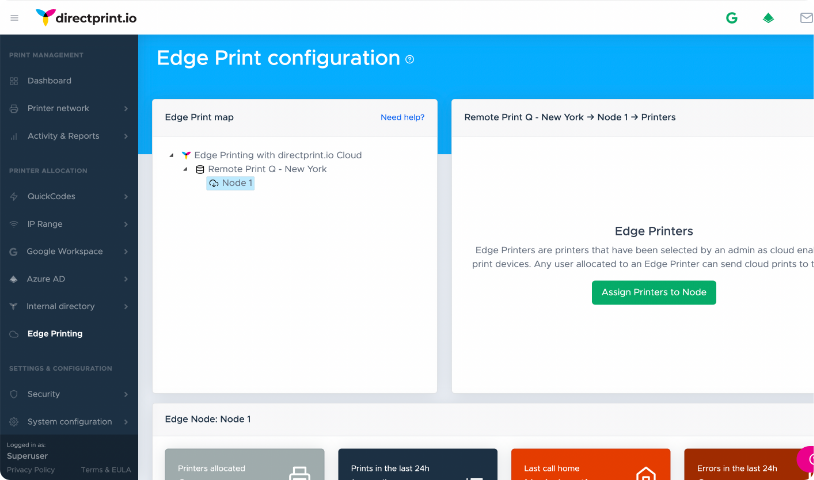Click the Printers allocated card
814x480 pixels.
244,465
